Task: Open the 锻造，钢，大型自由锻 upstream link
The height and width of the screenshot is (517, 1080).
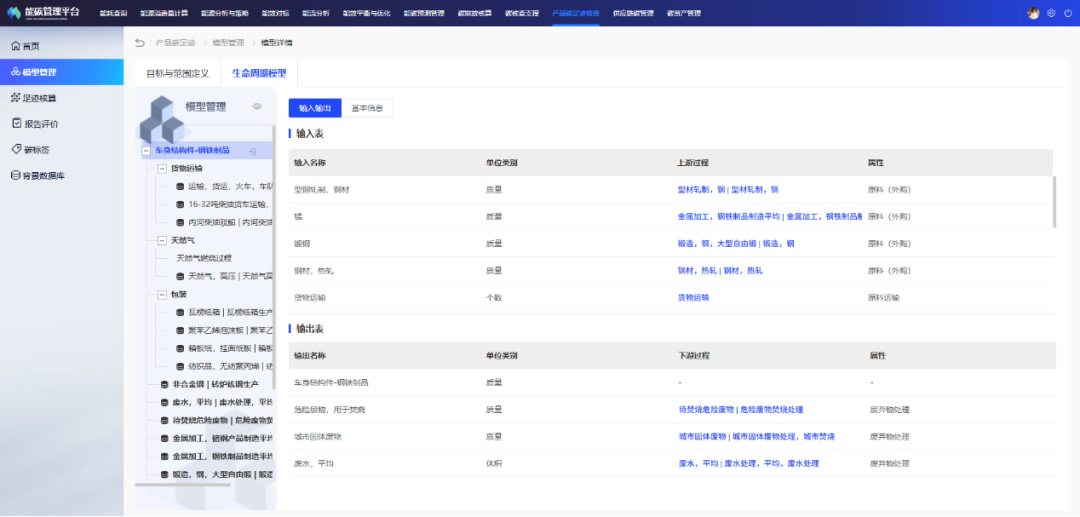Action: (735, 244)
